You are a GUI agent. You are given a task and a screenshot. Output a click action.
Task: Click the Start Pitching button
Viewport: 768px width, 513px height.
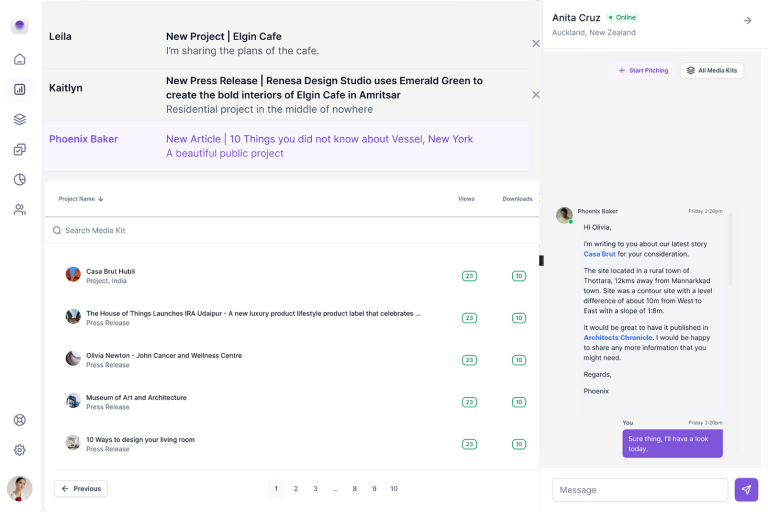coord(643,71)
